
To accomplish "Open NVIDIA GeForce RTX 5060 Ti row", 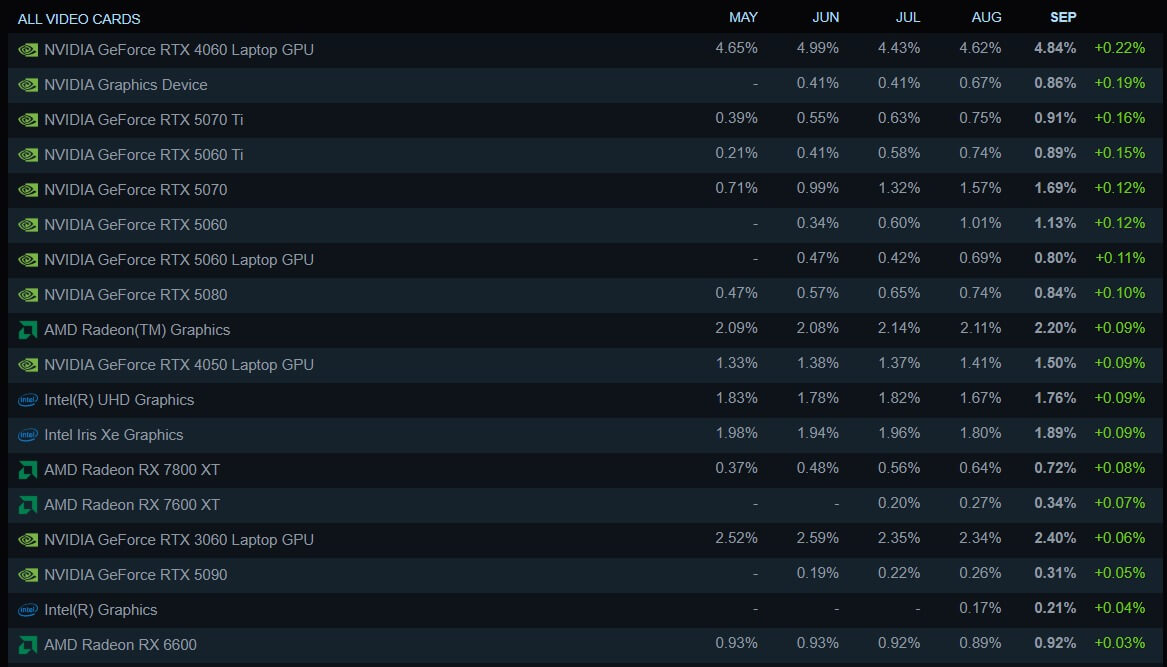I will (x=143, y=155).
